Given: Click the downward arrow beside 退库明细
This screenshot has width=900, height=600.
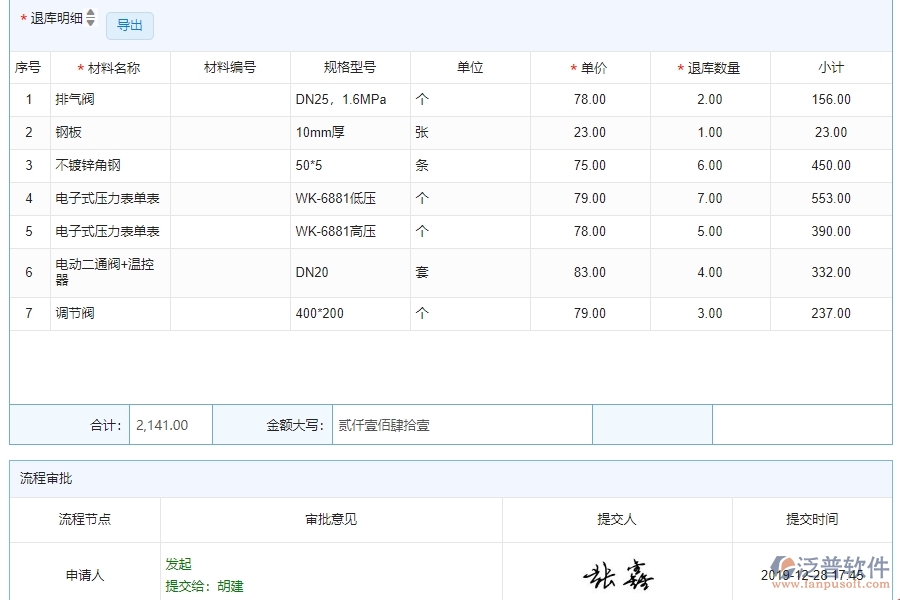Looking at the screenshot, I should (88, 21).
